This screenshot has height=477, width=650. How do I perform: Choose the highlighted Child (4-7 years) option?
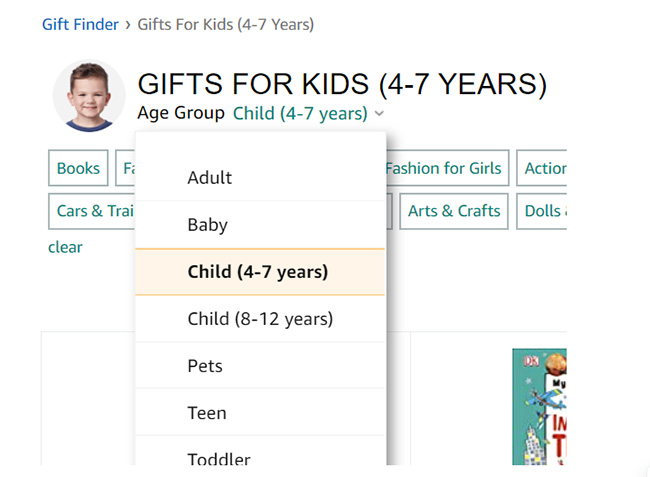click(x=257, y=271)
